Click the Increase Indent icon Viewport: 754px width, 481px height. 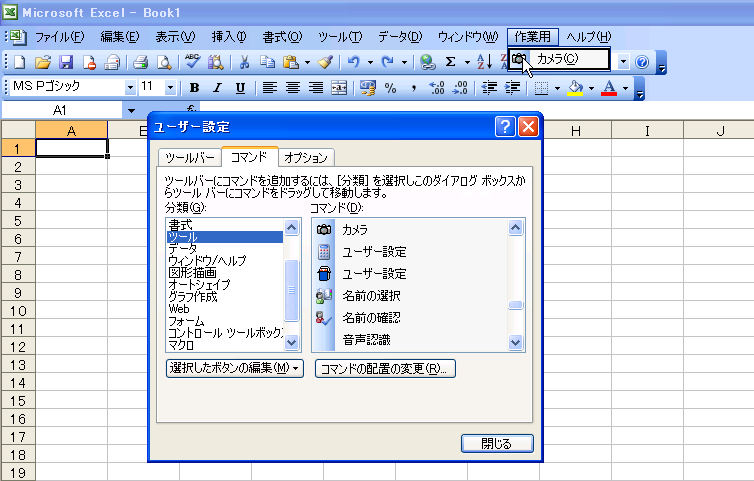point(513,88)
